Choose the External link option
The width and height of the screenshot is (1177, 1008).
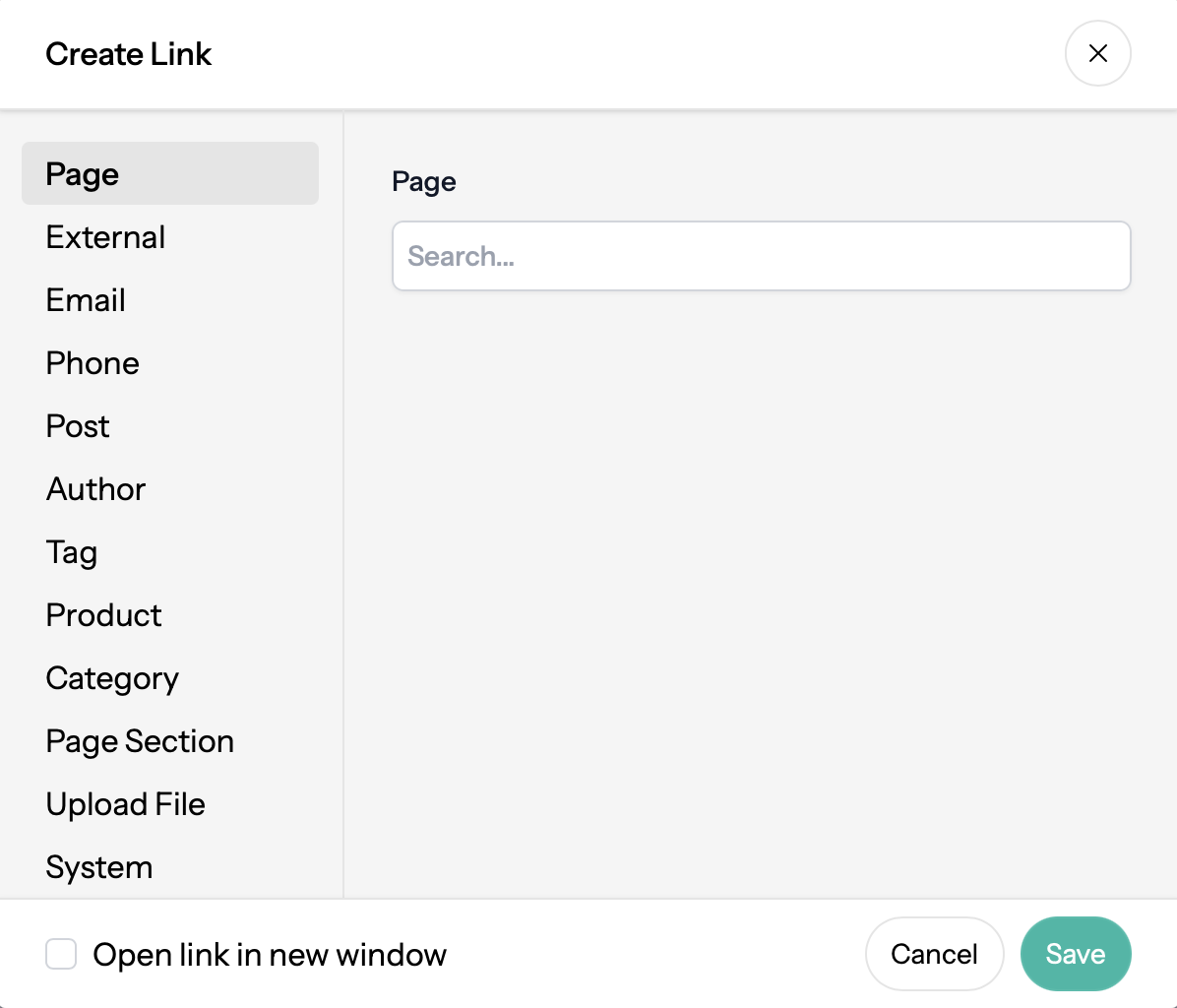[105, 236]
